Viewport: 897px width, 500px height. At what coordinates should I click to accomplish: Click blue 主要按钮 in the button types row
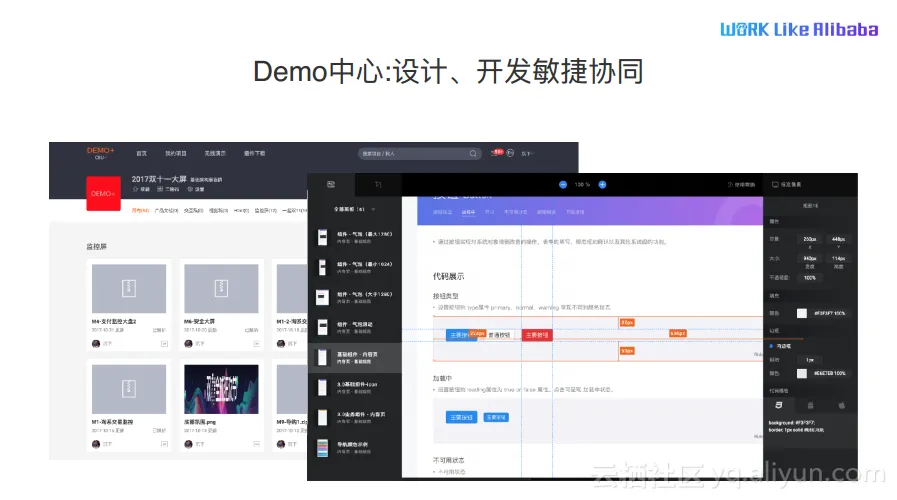pos(461,335)
